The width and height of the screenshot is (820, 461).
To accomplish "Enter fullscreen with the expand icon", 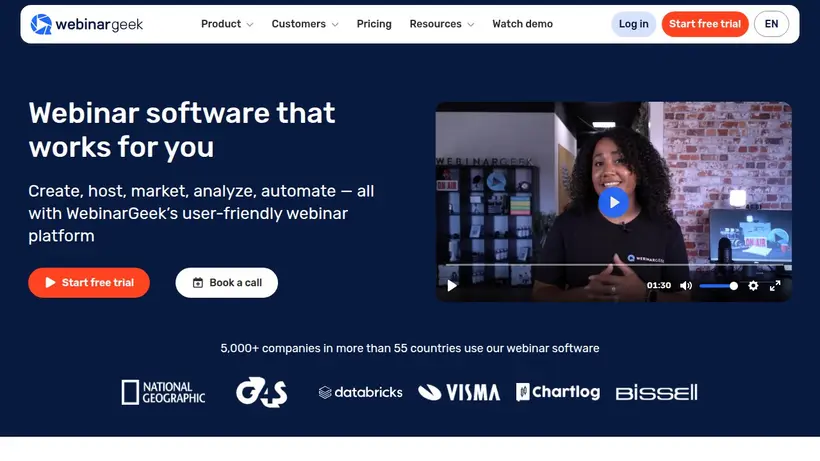I will pos(775,285).
